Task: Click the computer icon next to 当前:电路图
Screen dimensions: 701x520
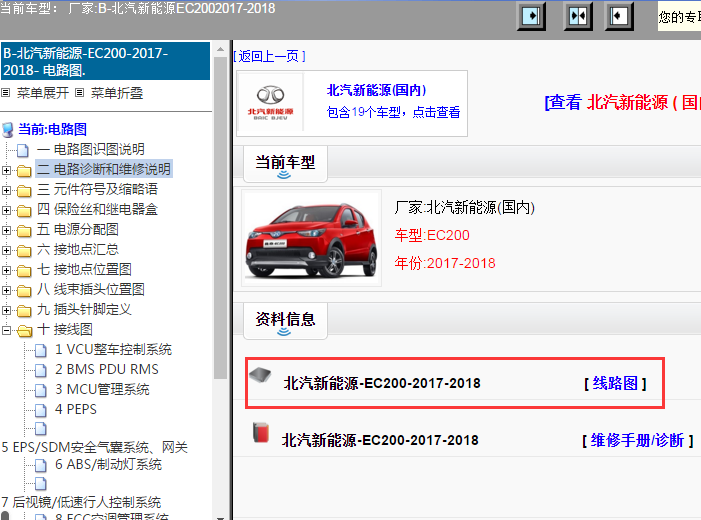Action: point(8,130)
